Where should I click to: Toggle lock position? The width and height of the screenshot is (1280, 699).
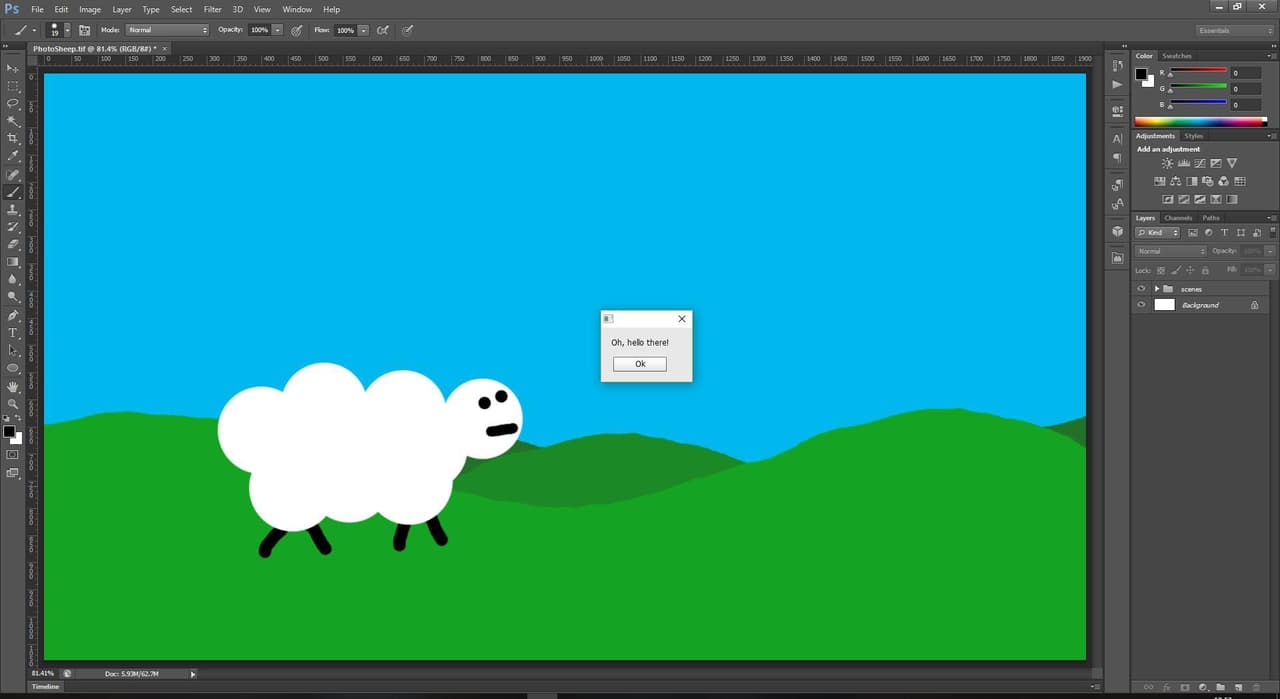pos(1190,270)
